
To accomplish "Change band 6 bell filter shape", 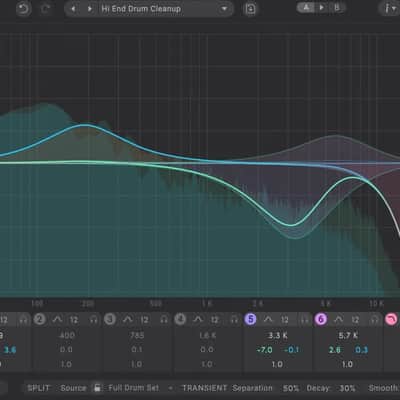I will pos(339,320).
